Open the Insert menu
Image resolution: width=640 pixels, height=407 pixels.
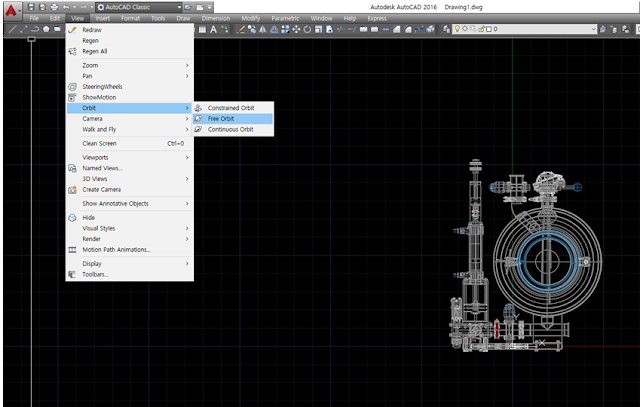(x=102, y=18)
